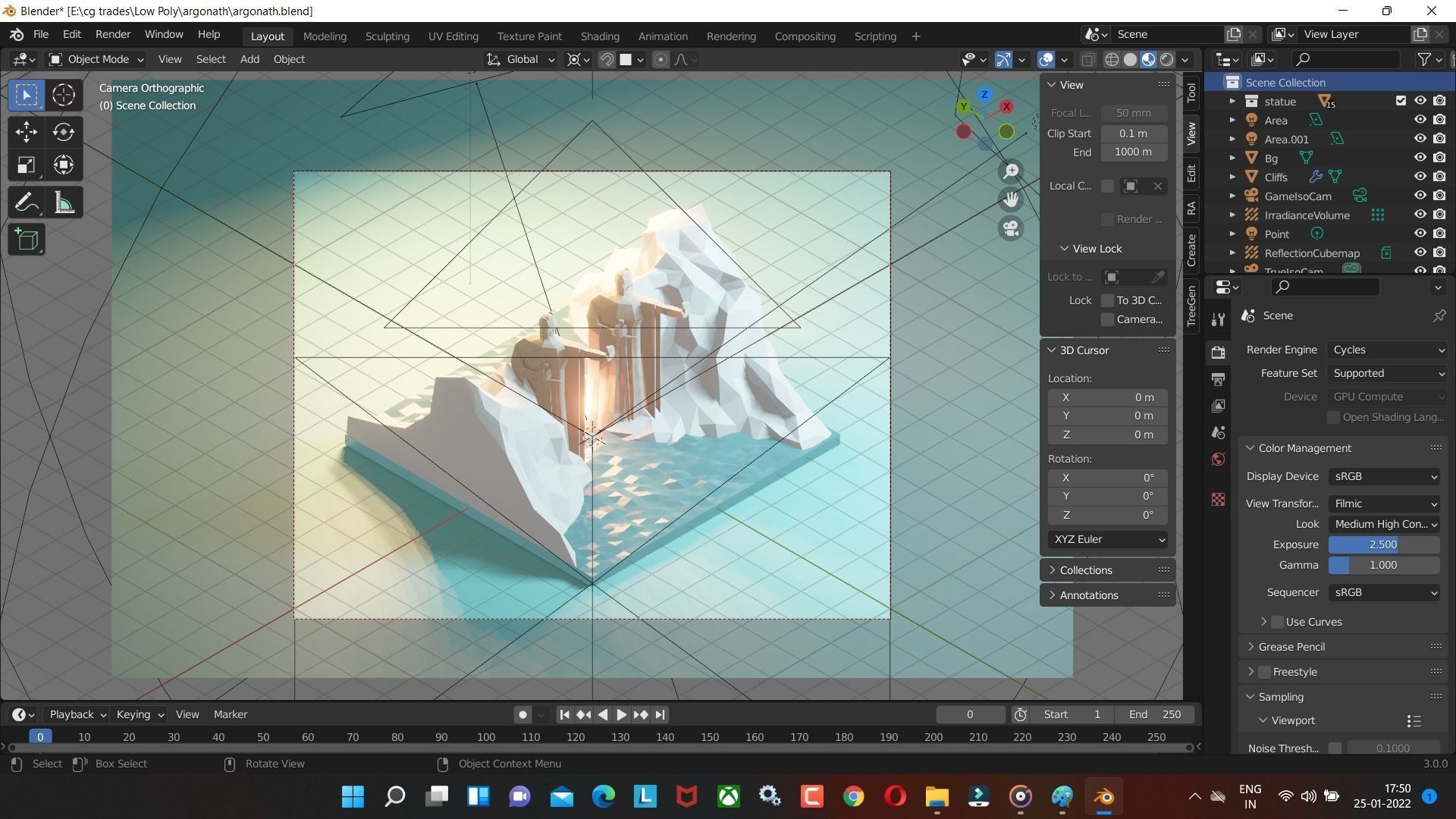Play the animation in timeline

621,714
